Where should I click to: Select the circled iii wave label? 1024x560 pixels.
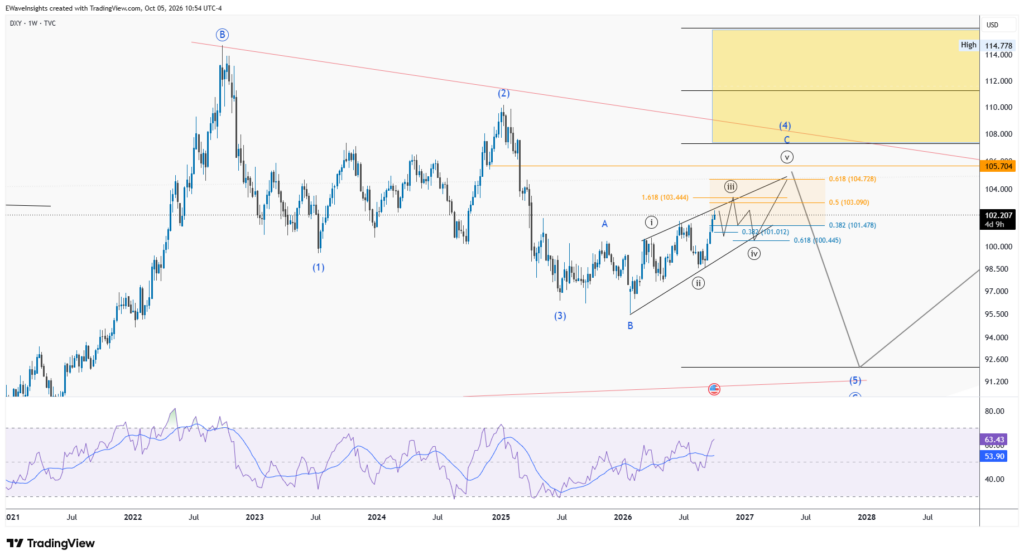730,187
